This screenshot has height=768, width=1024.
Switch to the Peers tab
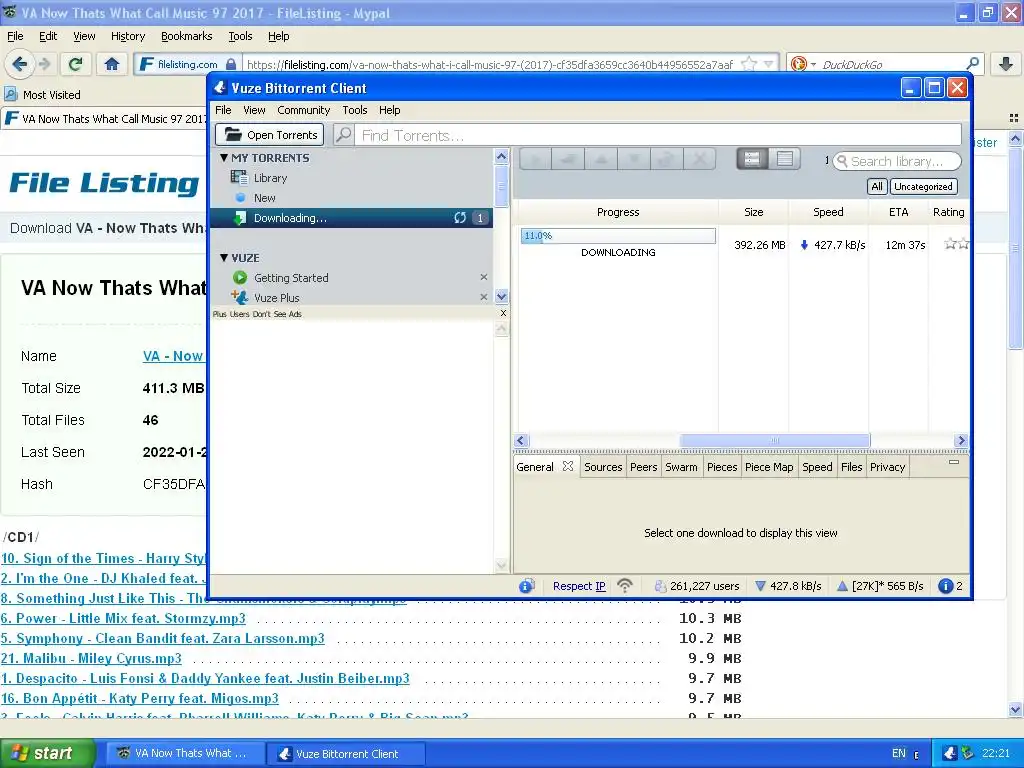click(643, 467)
